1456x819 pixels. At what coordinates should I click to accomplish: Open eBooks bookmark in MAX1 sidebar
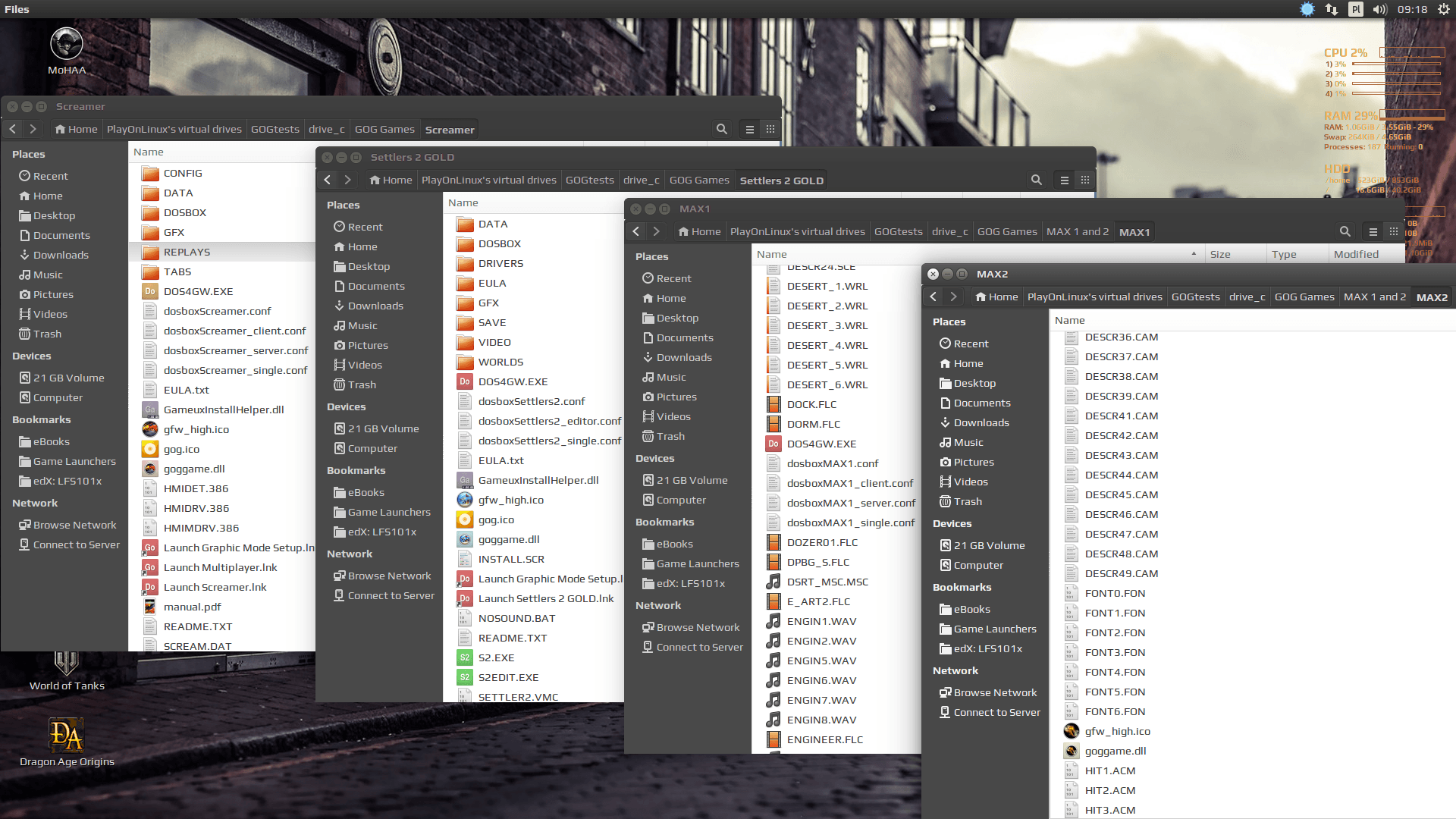(675, 544)
